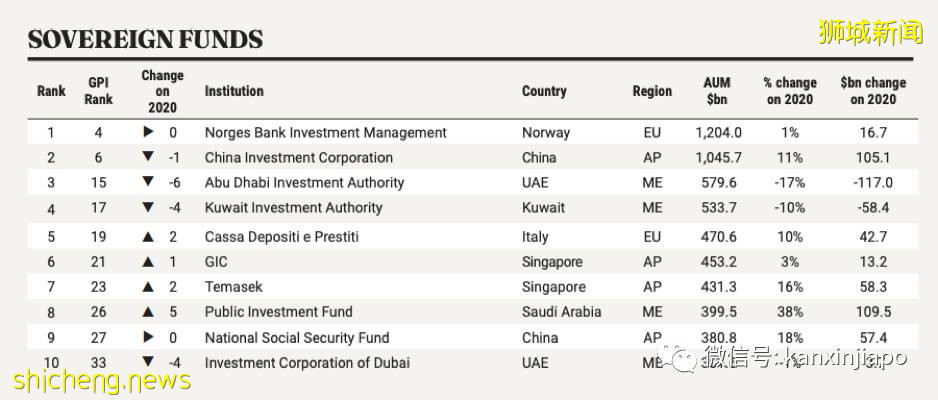Click the Country column header
This screenshot has height=400, width=938.
[x=544, y=91]
